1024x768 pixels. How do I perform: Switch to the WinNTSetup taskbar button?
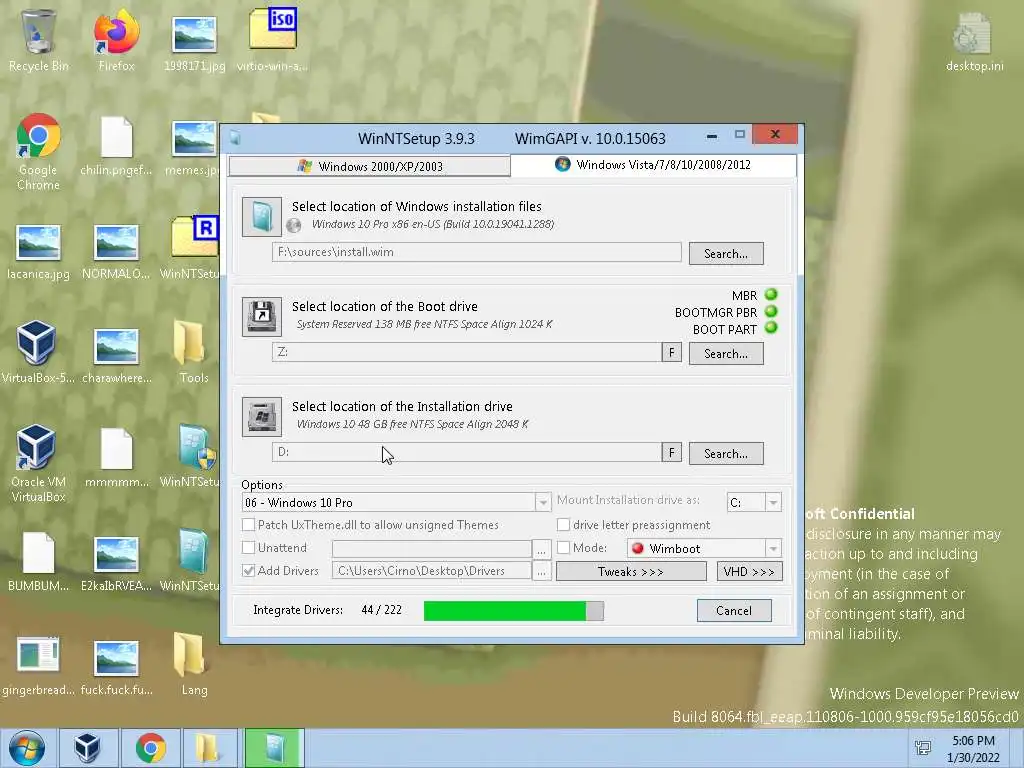coord(274,748)
